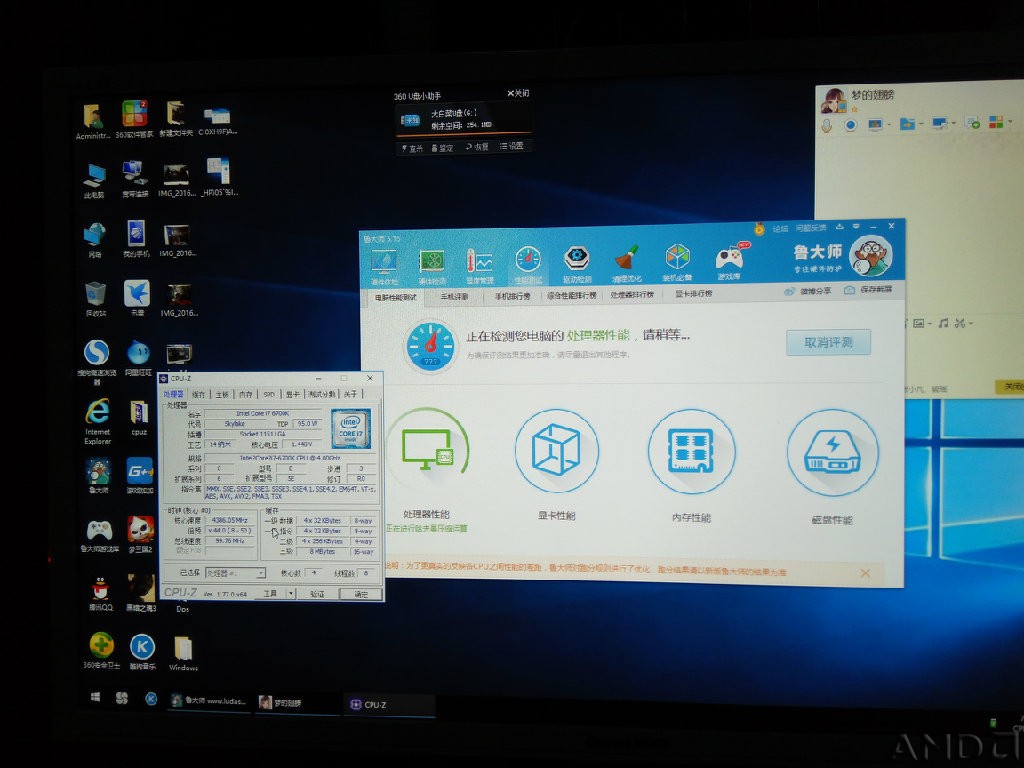Open hardware detection circuit-board icon in Ludashi
This screenshot has width=1024, height=768.
pyautogui.click(x=432, y=262)
